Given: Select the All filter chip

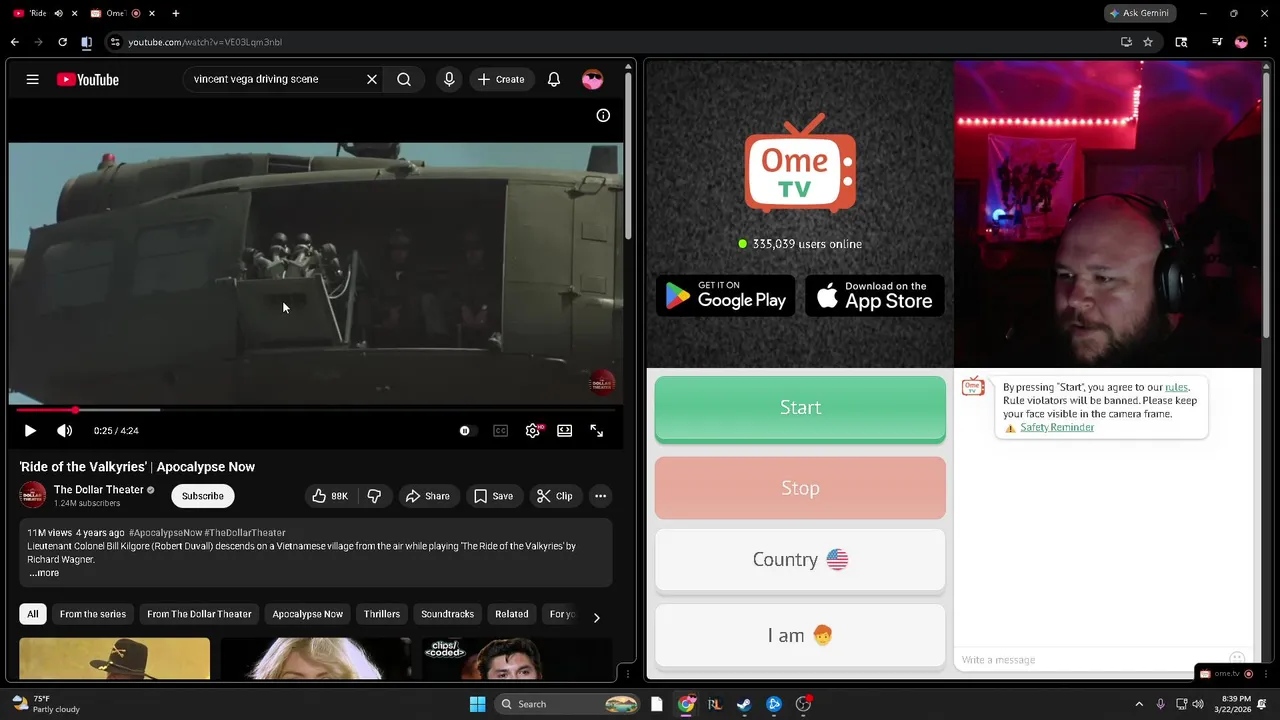Looking at the screenshot, I should pos(33,614).
